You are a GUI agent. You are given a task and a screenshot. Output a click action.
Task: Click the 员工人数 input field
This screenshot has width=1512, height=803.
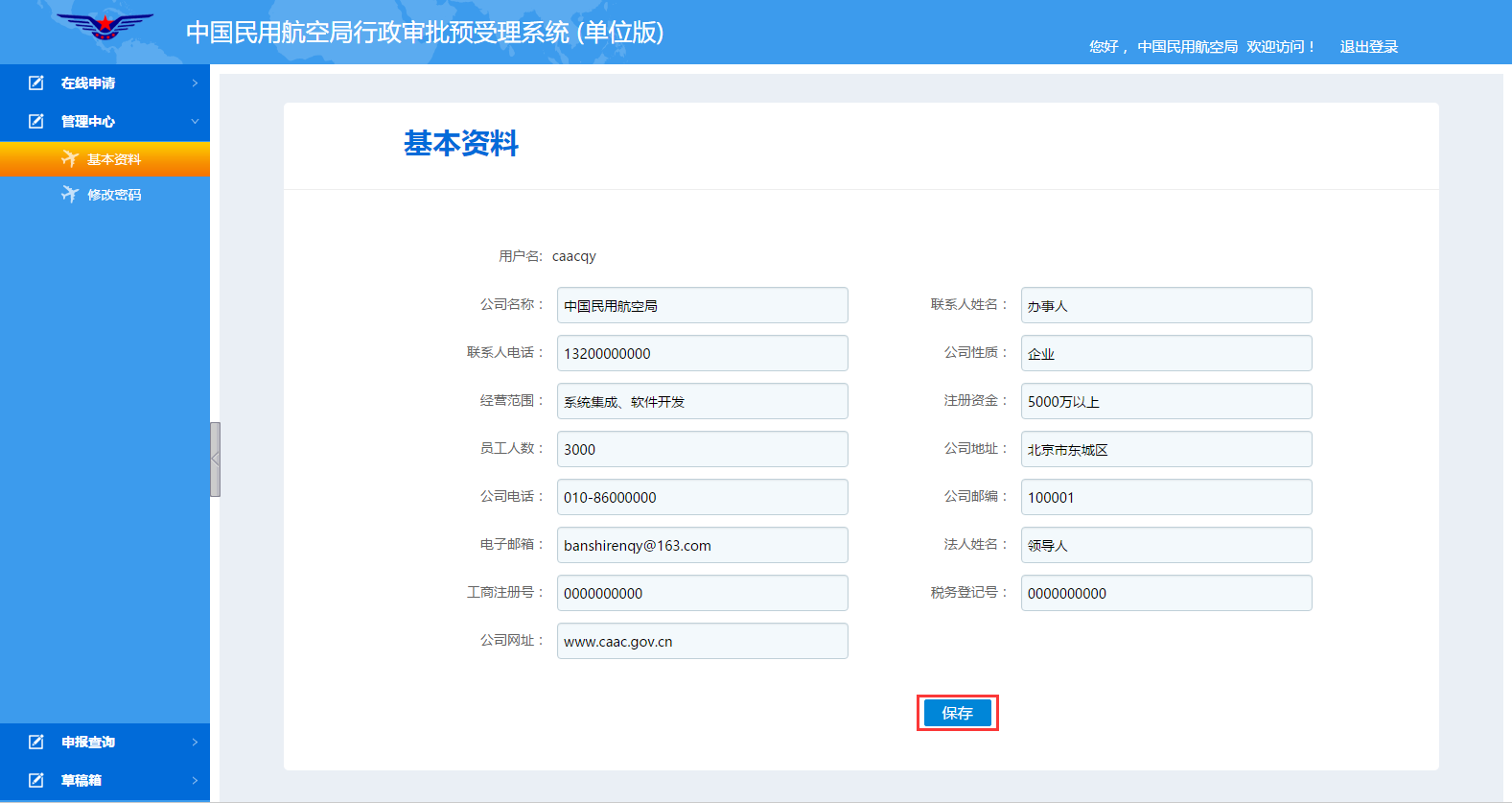pyautogui.click(x=703, y=449)
